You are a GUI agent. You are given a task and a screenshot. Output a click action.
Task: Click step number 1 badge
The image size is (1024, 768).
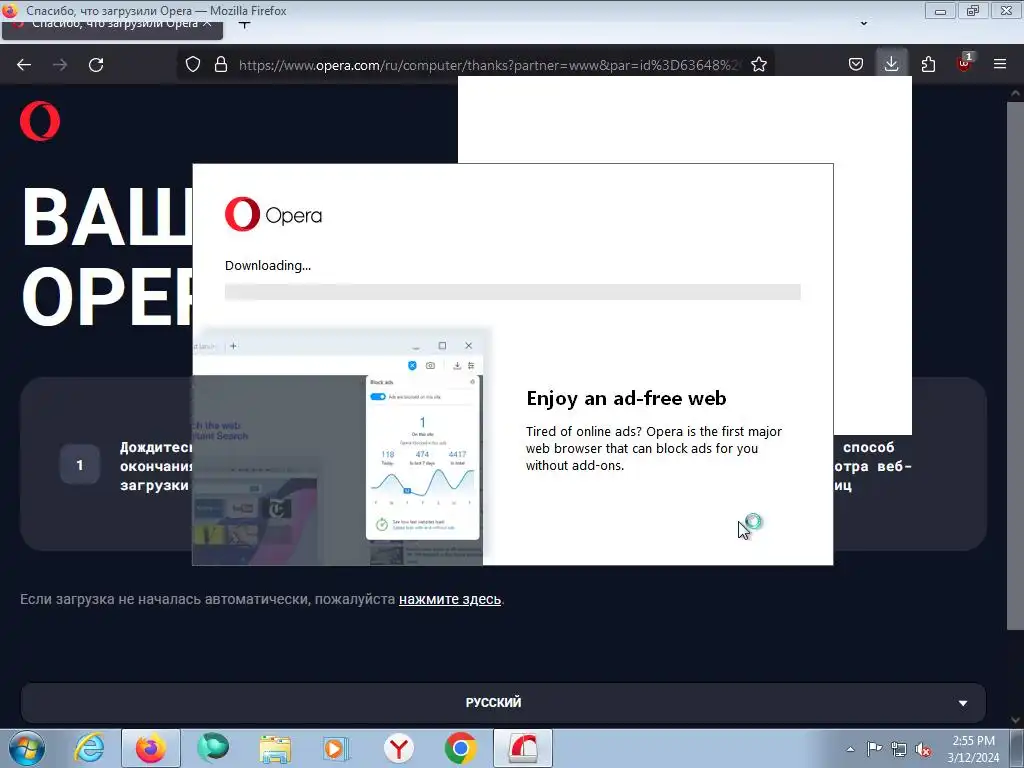point(80,464)
